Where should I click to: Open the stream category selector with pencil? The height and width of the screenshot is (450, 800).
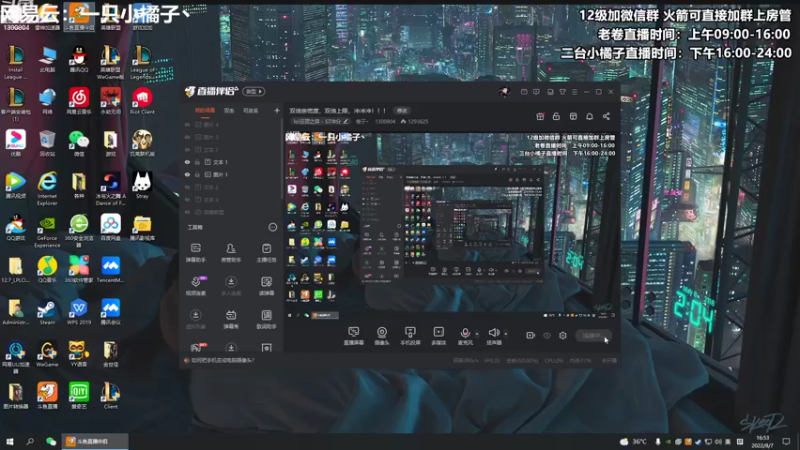[x=321, y=121]
